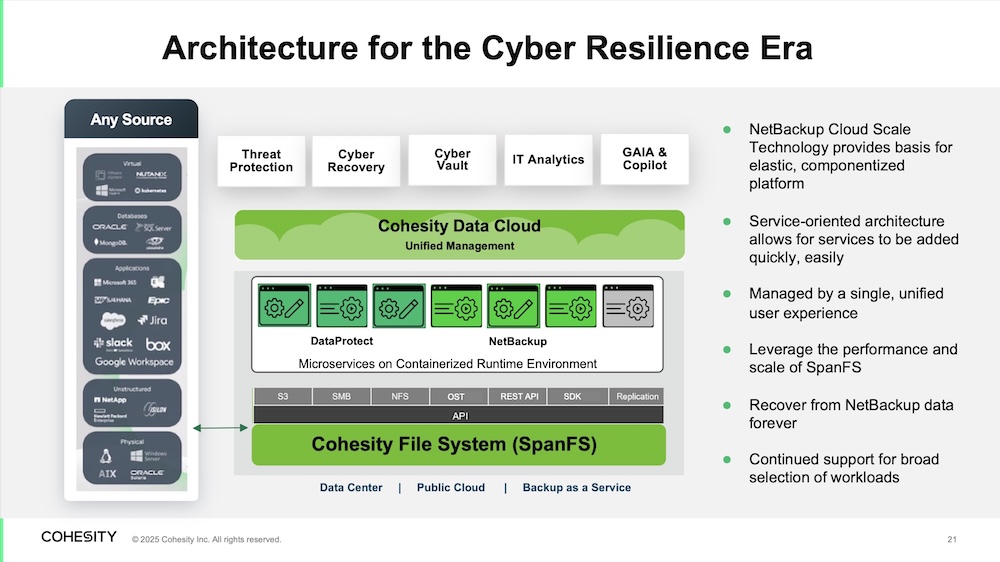1000x562 pixels.
Task: Click the Epic logo
Action: [x=158, y=300]
